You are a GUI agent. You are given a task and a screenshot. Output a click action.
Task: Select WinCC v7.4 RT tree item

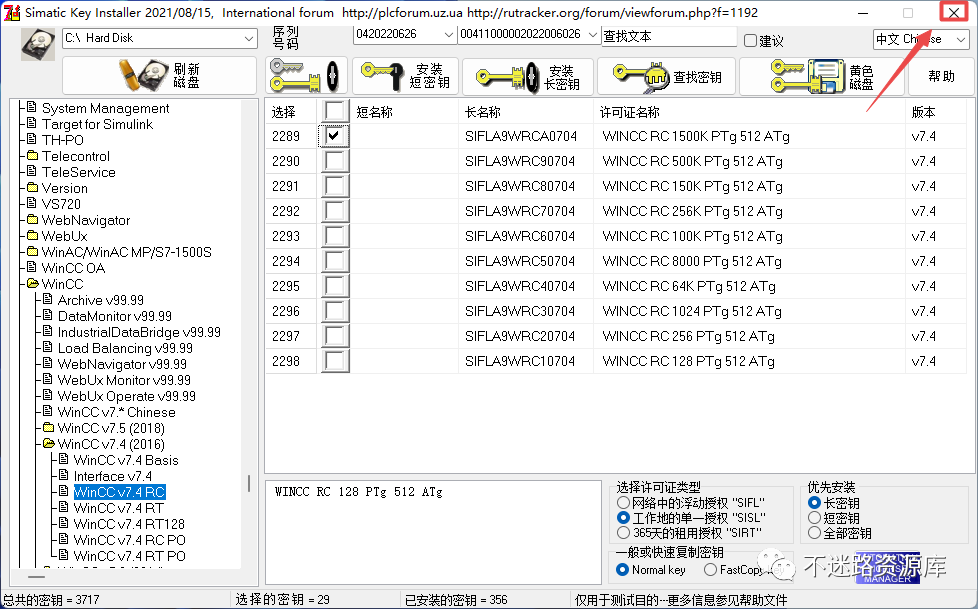coord(119,508)
